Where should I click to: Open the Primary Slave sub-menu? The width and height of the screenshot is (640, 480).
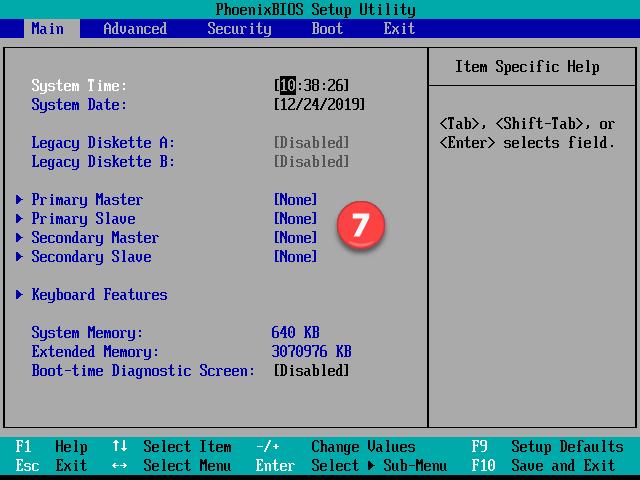(x=83, y=219)
